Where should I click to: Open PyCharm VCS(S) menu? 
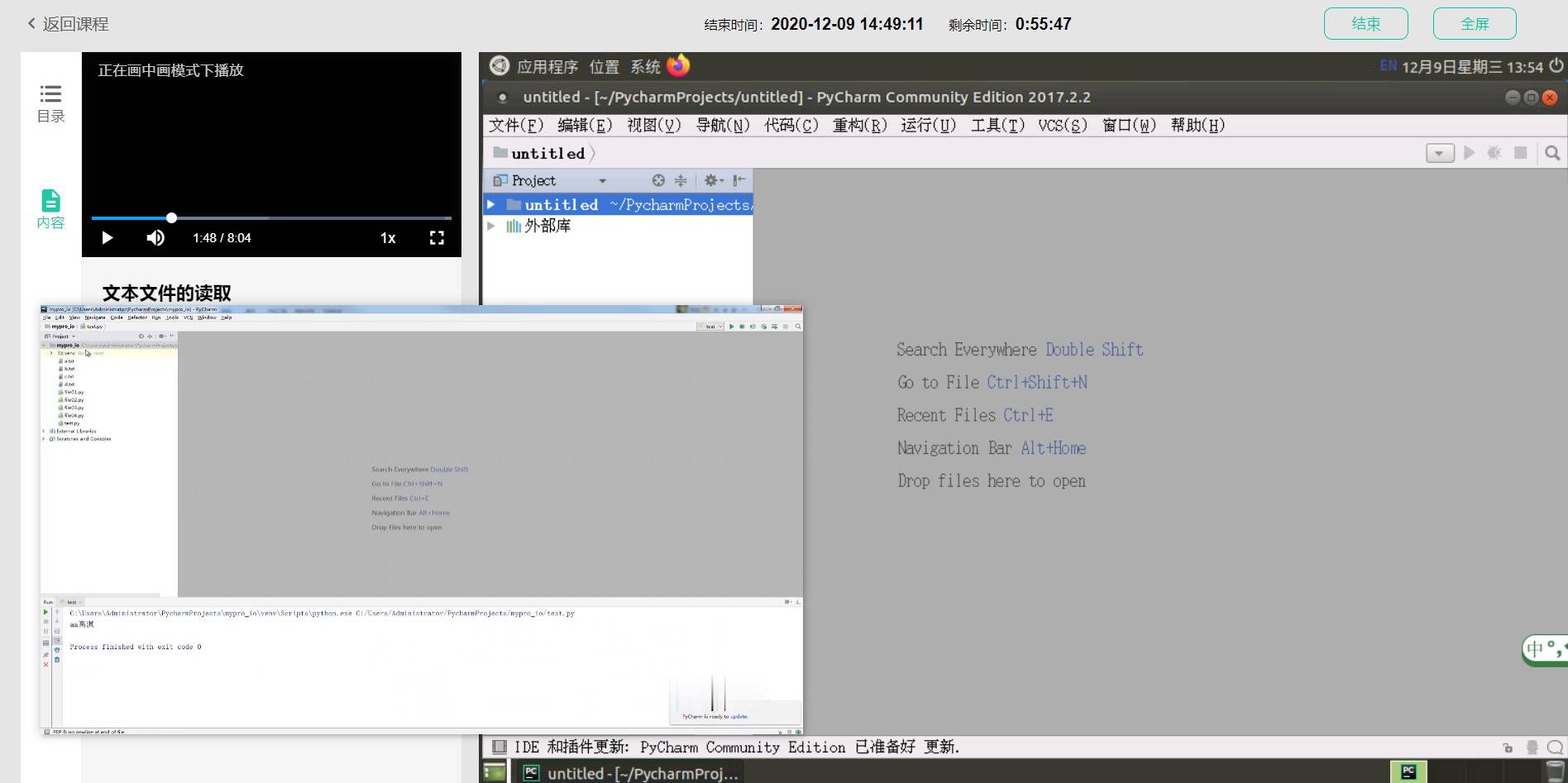coord(1063,125)
